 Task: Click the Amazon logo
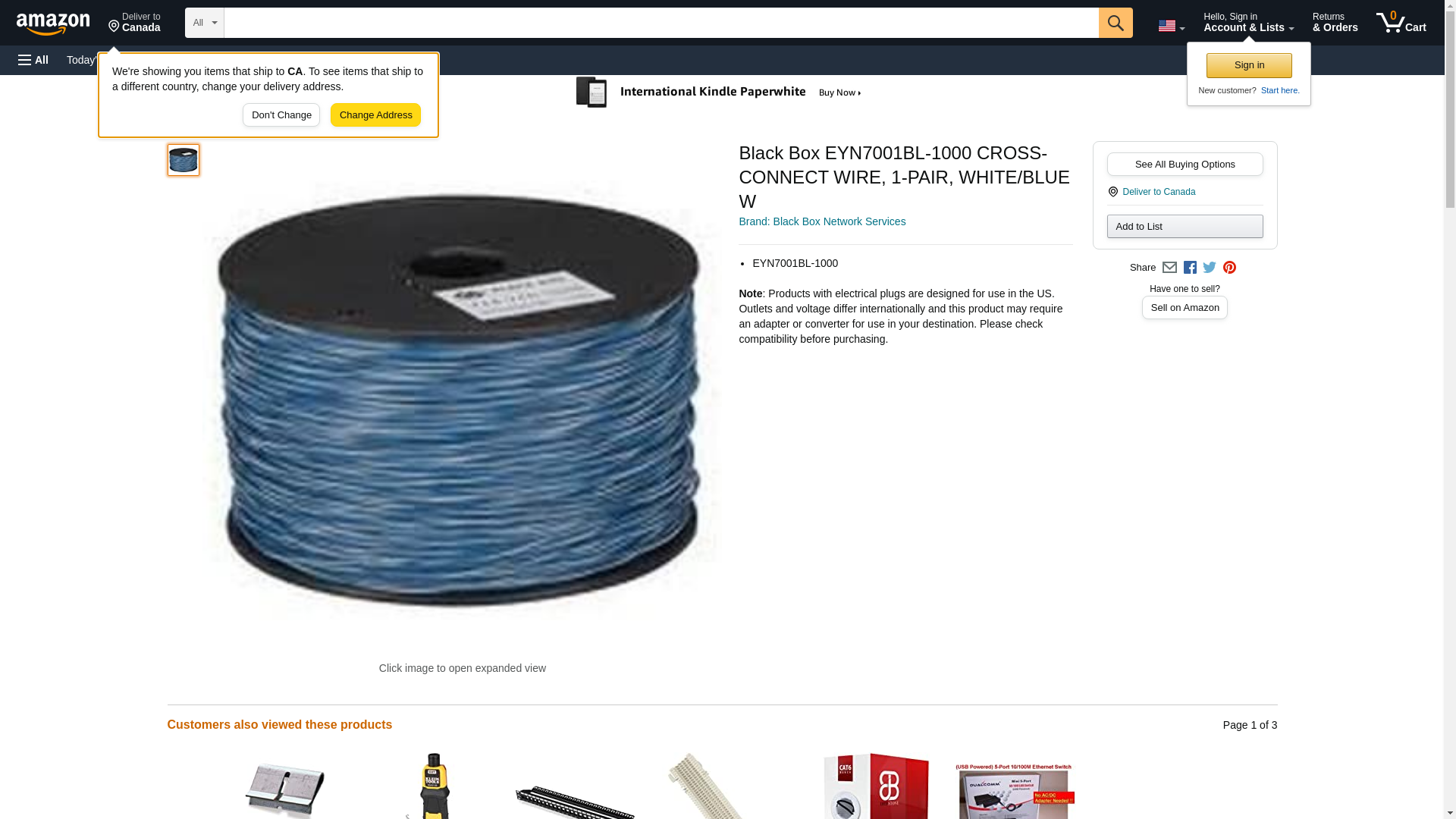(53, 24)
